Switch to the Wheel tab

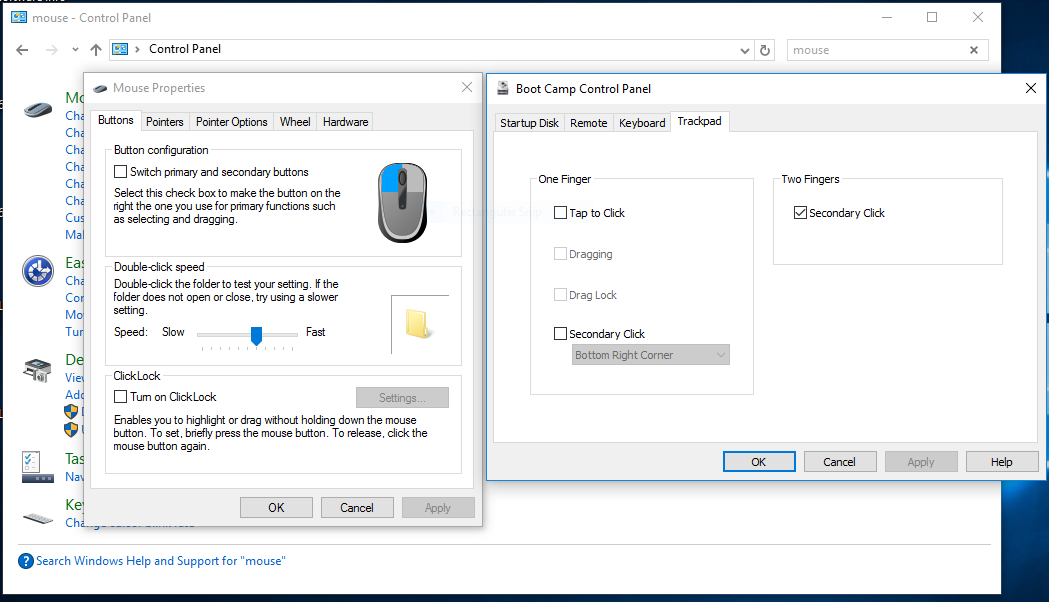[295, 122]
